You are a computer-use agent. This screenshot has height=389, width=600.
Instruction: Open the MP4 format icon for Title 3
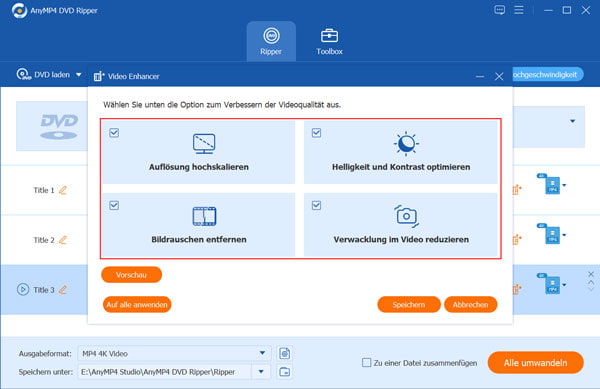click(x=549, y=284)
